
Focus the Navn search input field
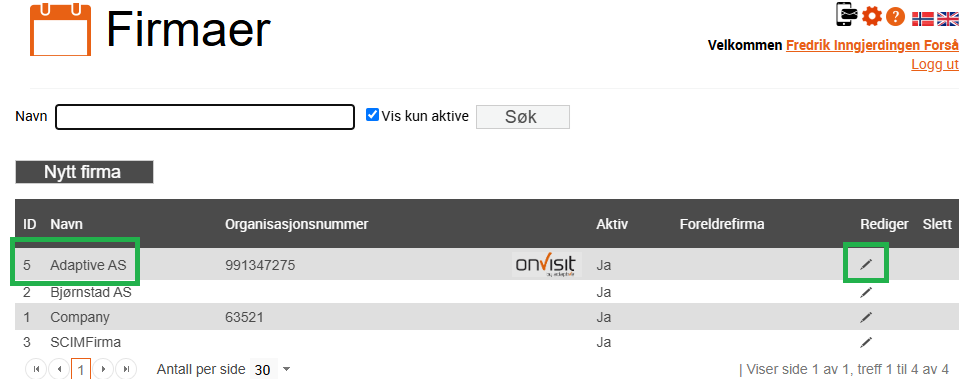pos(205,117)
